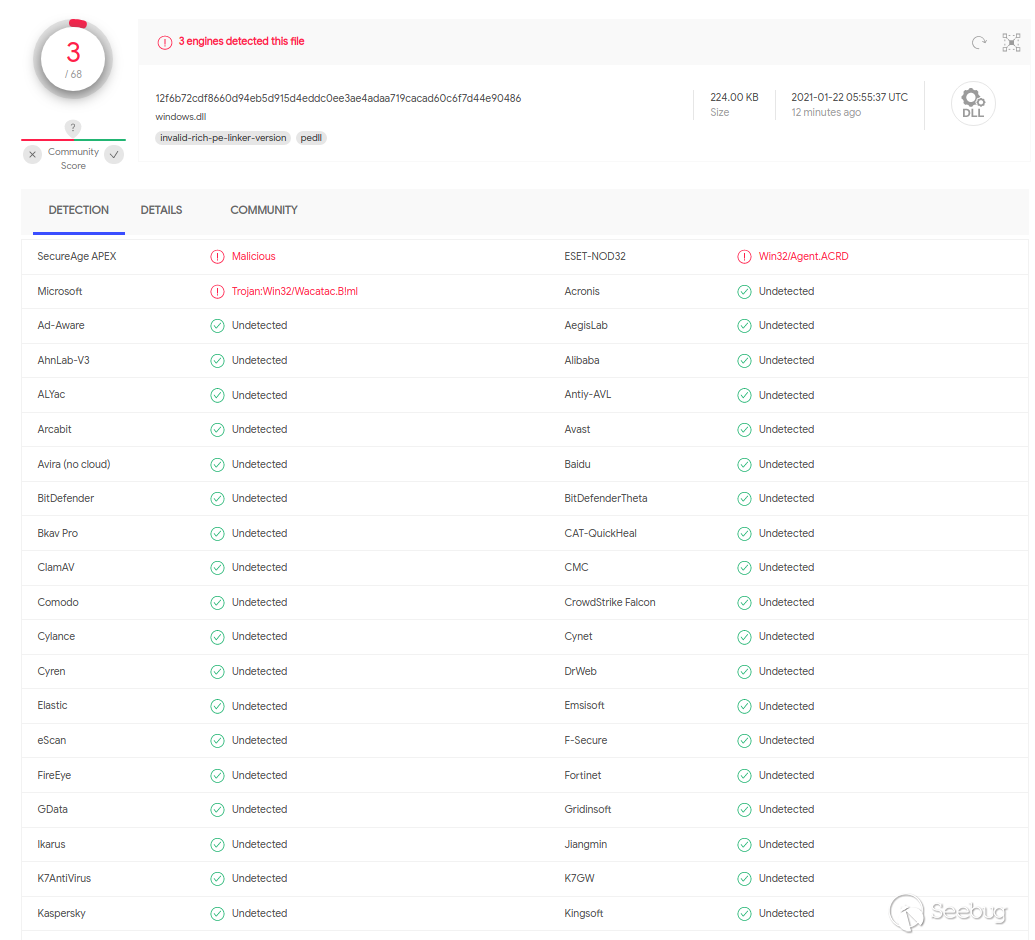Click the green check icon for Ikarus

point(217,844)
